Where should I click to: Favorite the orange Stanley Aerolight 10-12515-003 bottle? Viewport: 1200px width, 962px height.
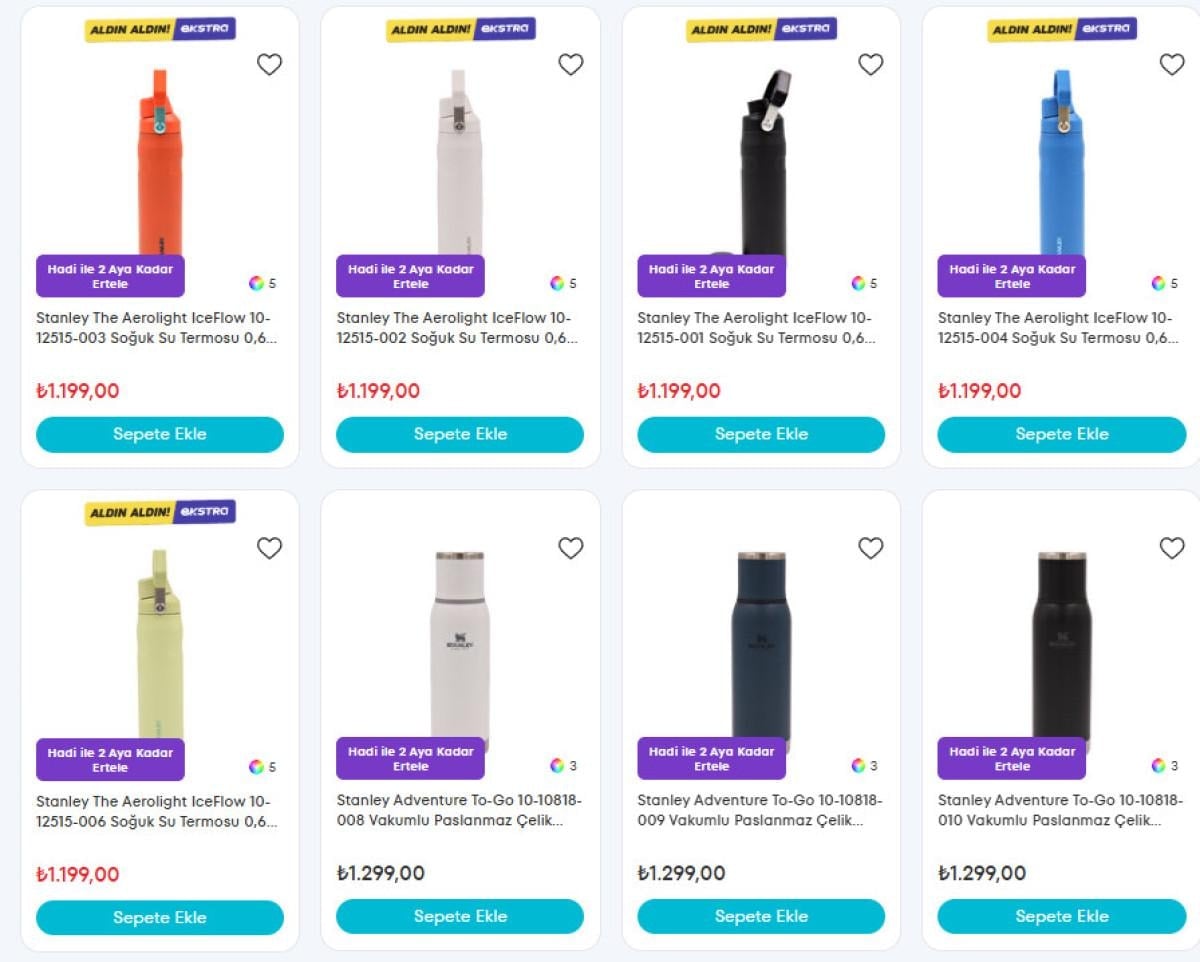(269, 65)
